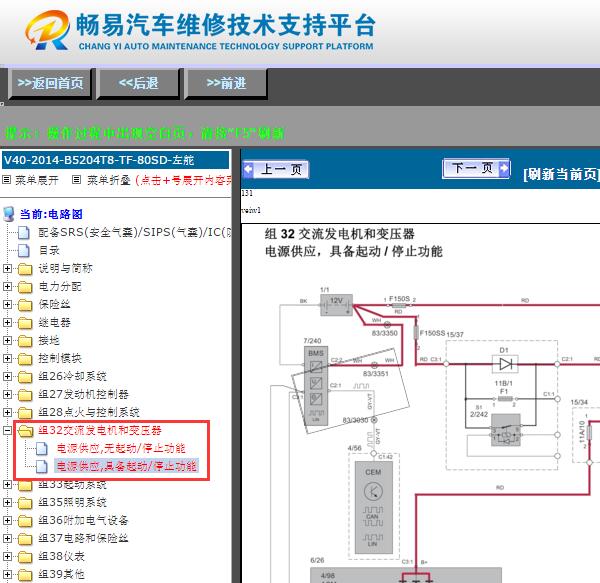The height and width of the screenshot is (583, 600).
Task: Expand the 组39其他 folder
Action: [7, 575]
